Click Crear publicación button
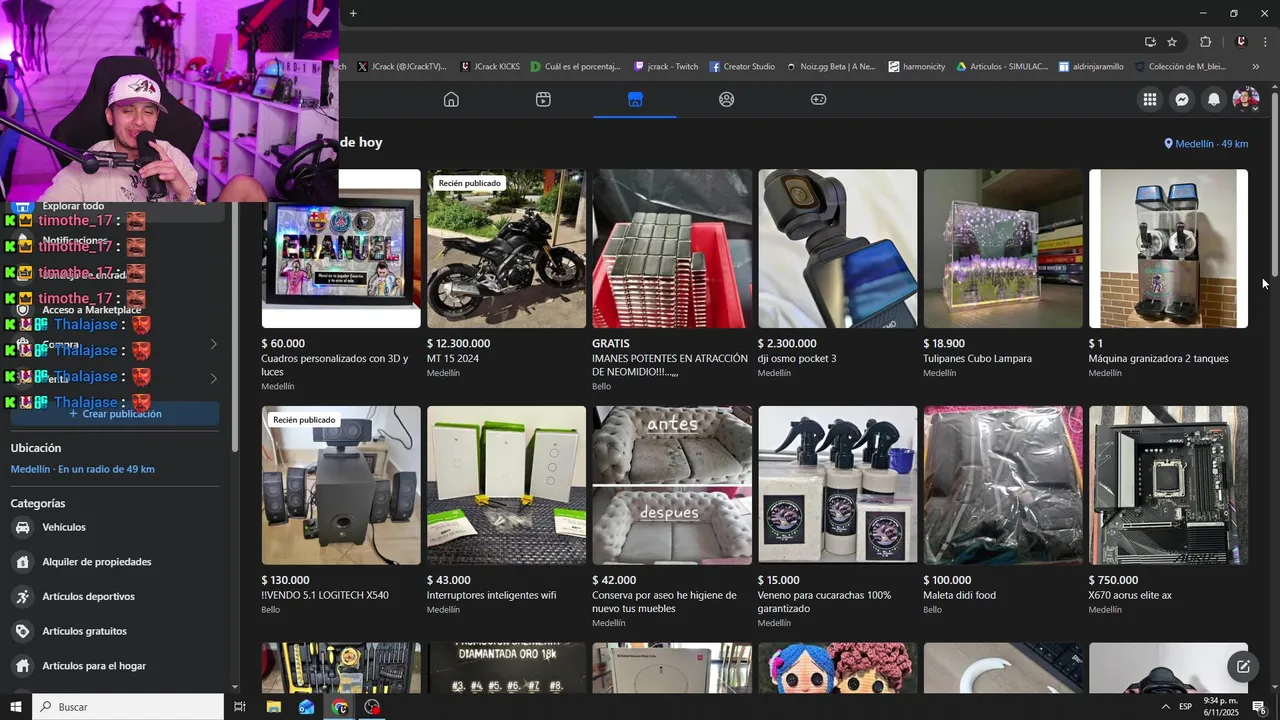1280x720 pixels. click(x=114, y=414)
